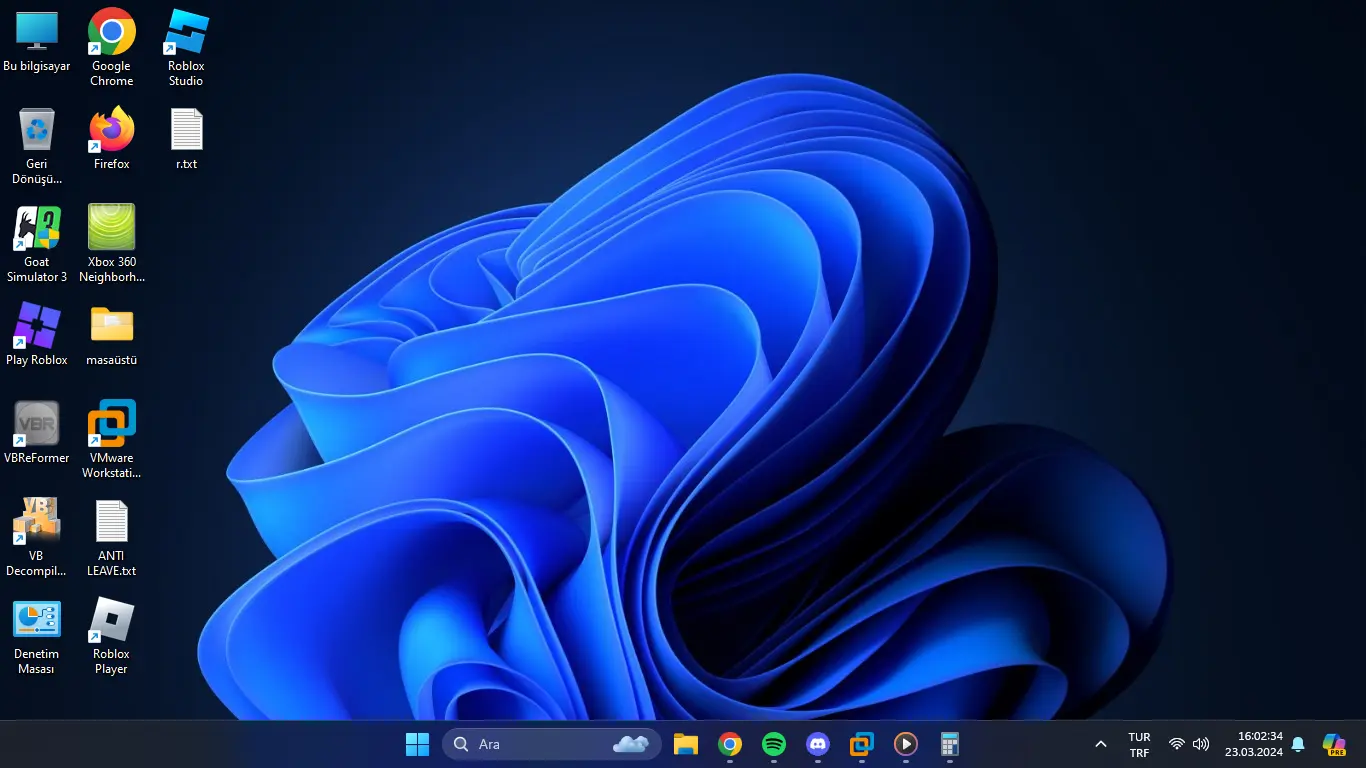The image size is (1366, 768).
Task: Click the Ara search box in taskbar
Action: [x=552, y=744]
